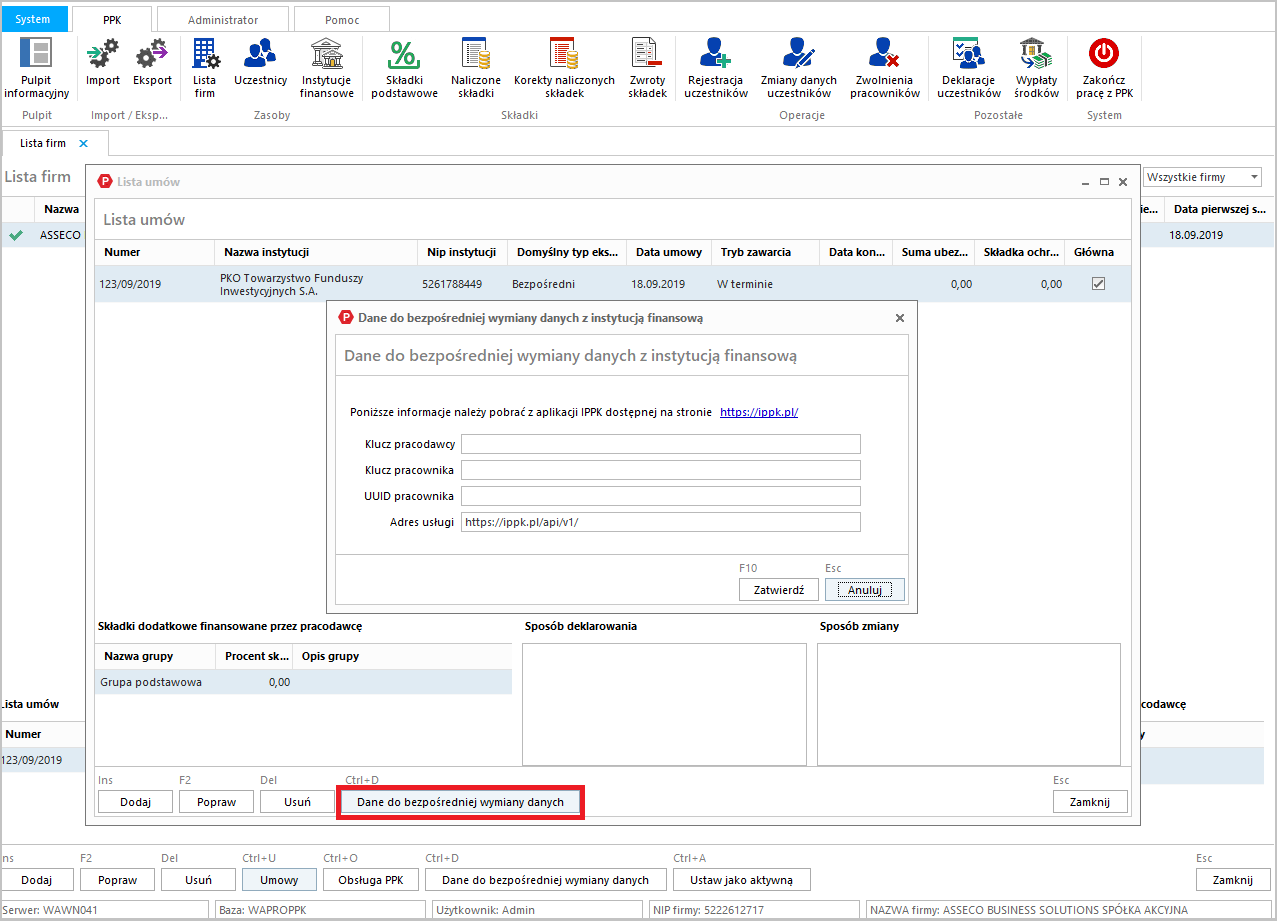Screen dimensions: 1277x921
Task: Open Pulpit informacyjny dashboard icon
Action: tap(36, 54)
